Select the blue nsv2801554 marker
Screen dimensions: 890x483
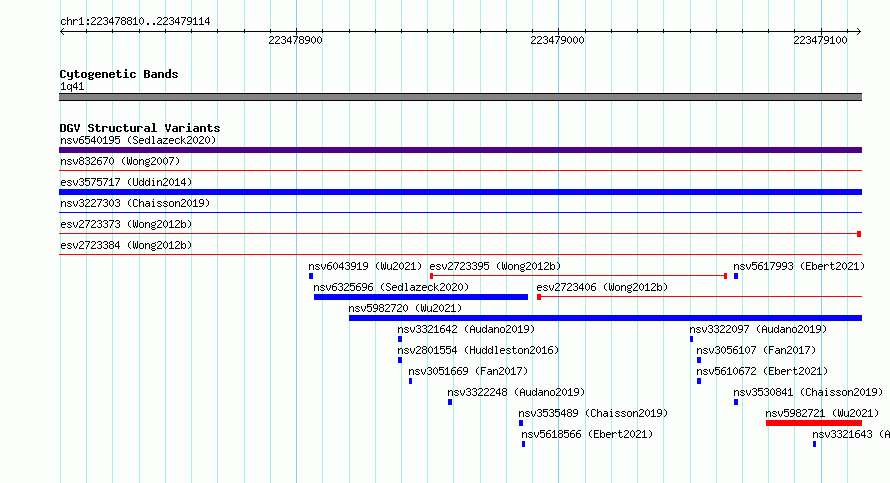(x=400, y=360)
